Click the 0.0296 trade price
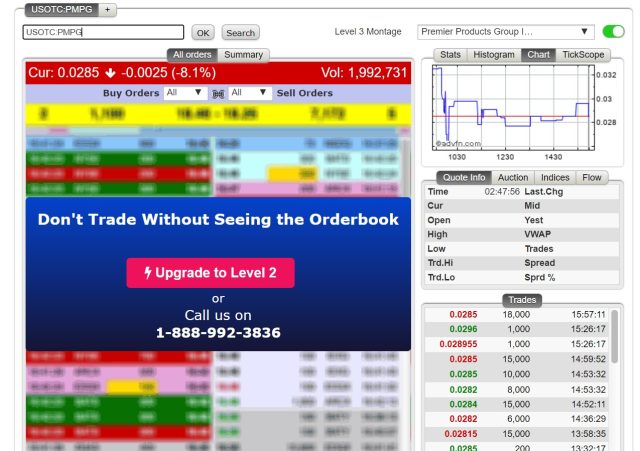 [463, 329]
